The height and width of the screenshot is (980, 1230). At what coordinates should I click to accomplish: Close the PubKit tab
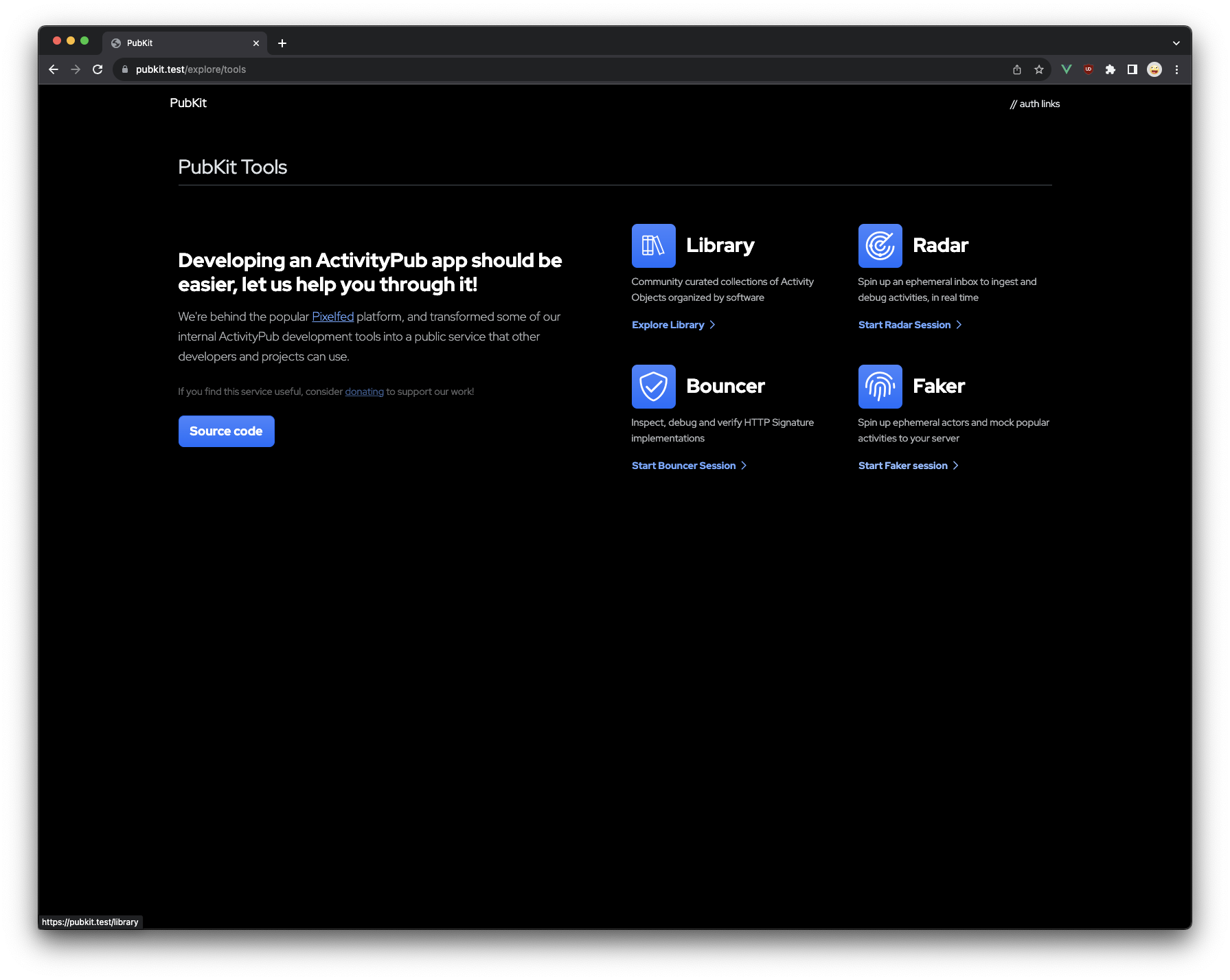[x=256, y=43]
